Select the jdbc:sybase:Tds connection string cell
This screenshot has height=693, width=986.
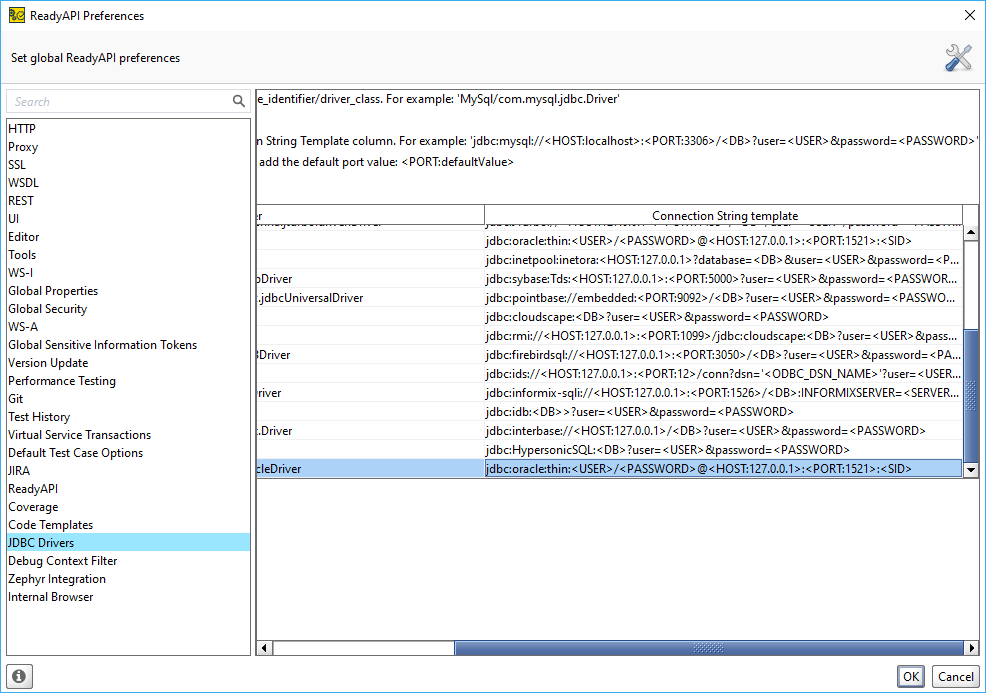(x=724, y=279)
